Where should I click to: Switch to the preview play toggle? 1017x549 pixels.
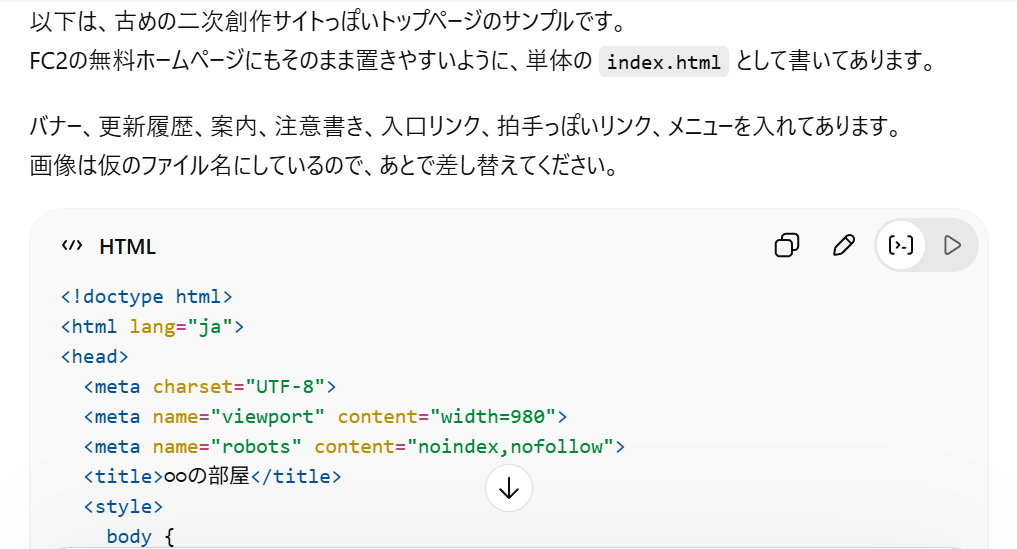pos(952,245)
